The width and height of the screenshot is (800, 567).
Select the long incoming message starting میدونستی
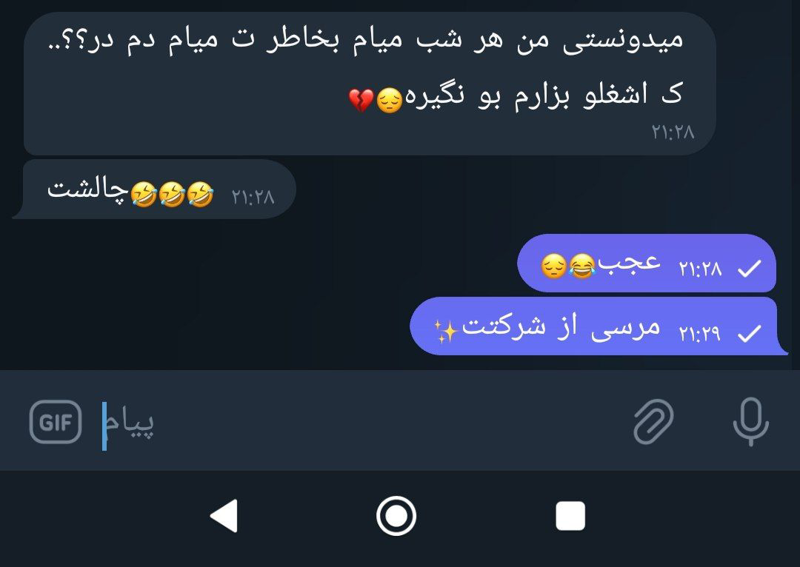coord(370,84)
